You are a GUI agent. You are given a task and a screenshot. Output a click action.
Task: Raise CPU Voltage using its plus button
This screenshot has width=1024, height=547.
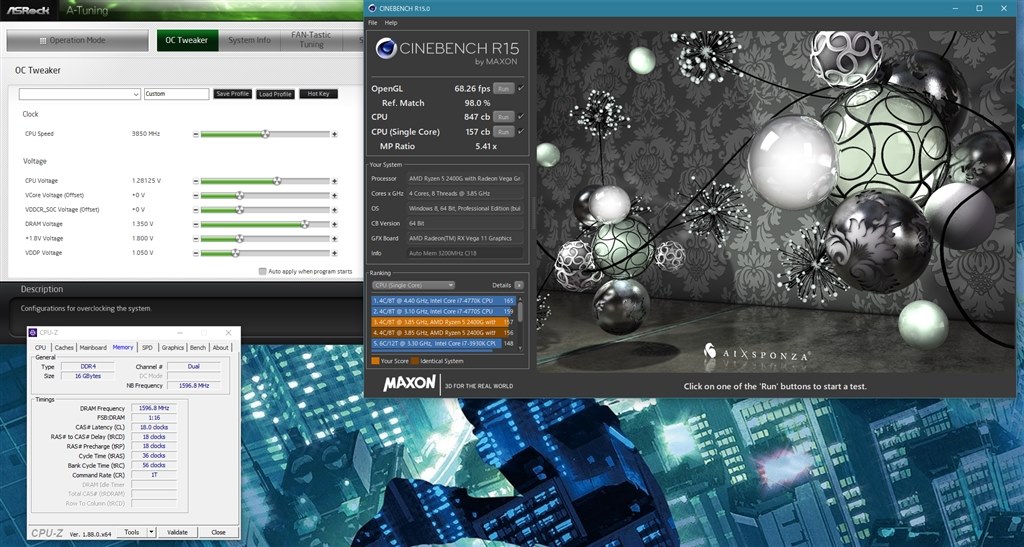(334, 181)
